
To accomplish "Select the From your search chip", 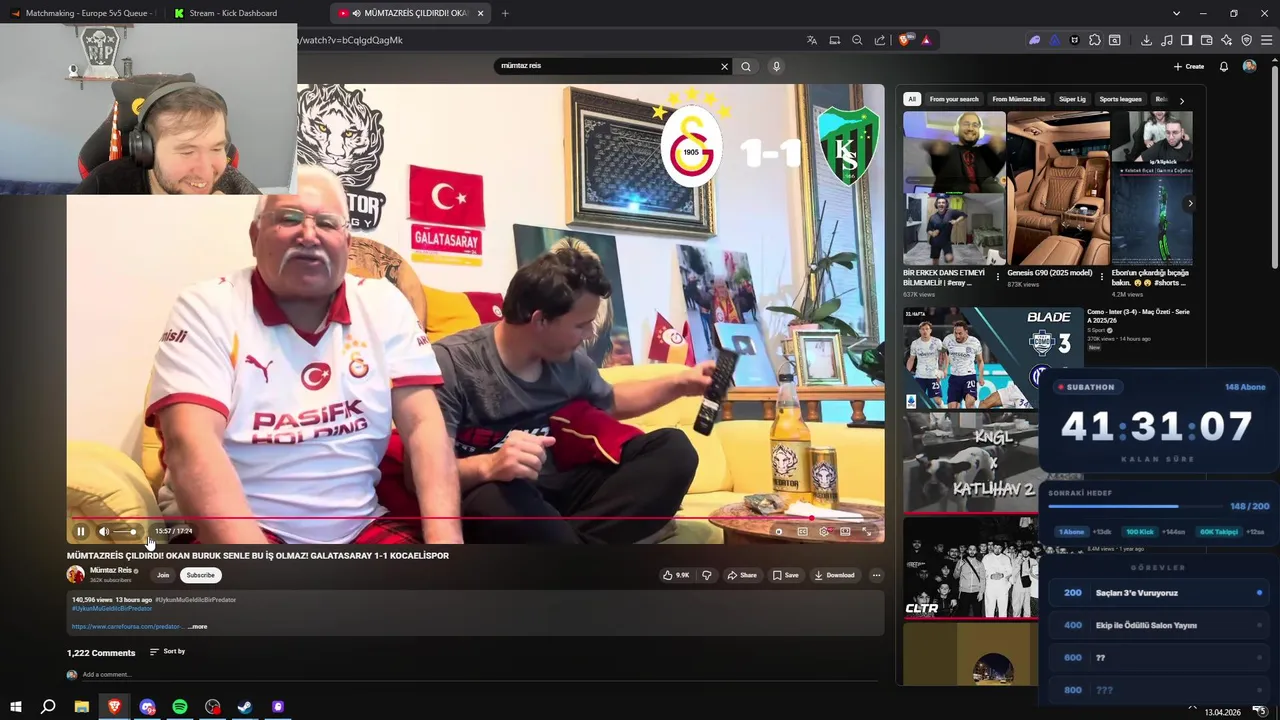I will click(x=954, y=99).
